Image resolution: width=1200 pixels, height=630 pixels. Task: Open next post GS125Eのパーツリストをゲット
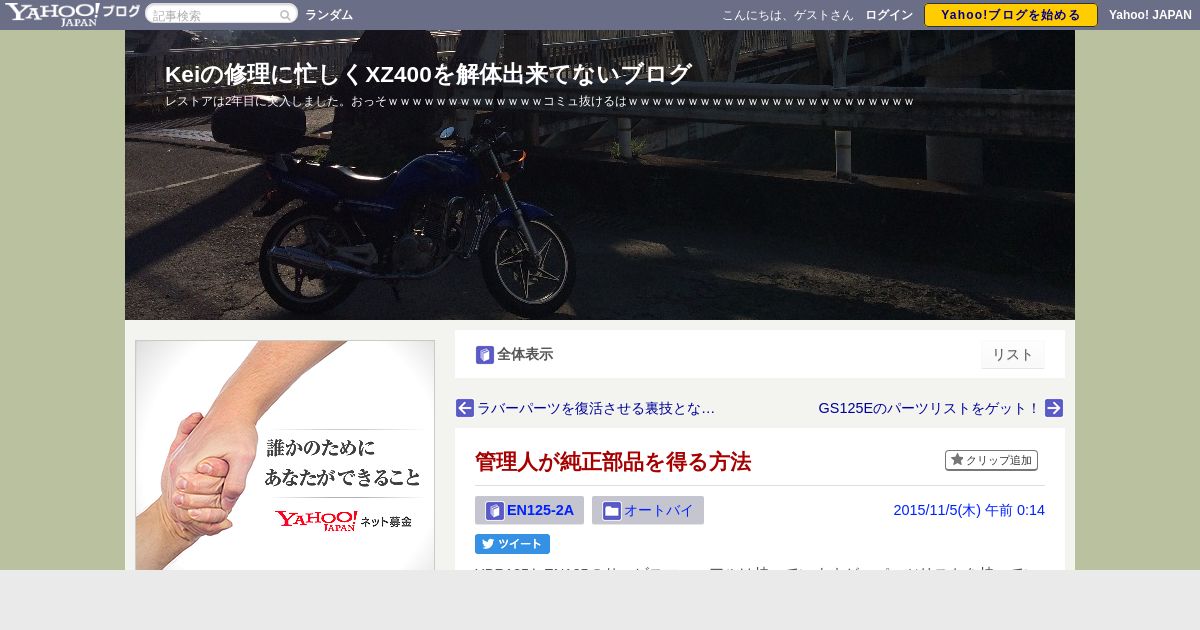[929, 408]
